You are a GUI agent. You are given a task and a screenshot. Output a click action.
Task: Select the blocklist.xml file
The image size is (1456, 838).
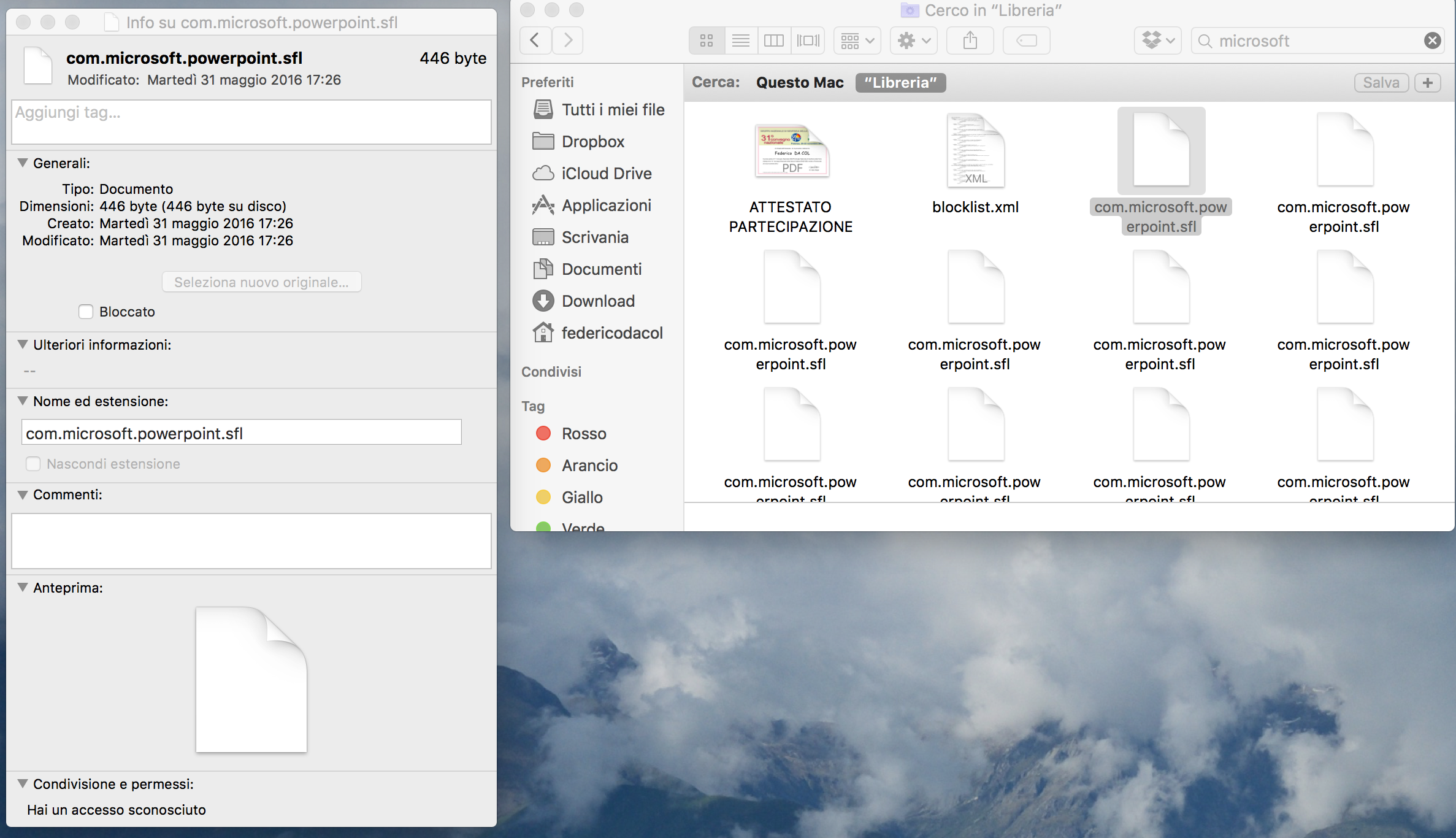pos(975,152)
